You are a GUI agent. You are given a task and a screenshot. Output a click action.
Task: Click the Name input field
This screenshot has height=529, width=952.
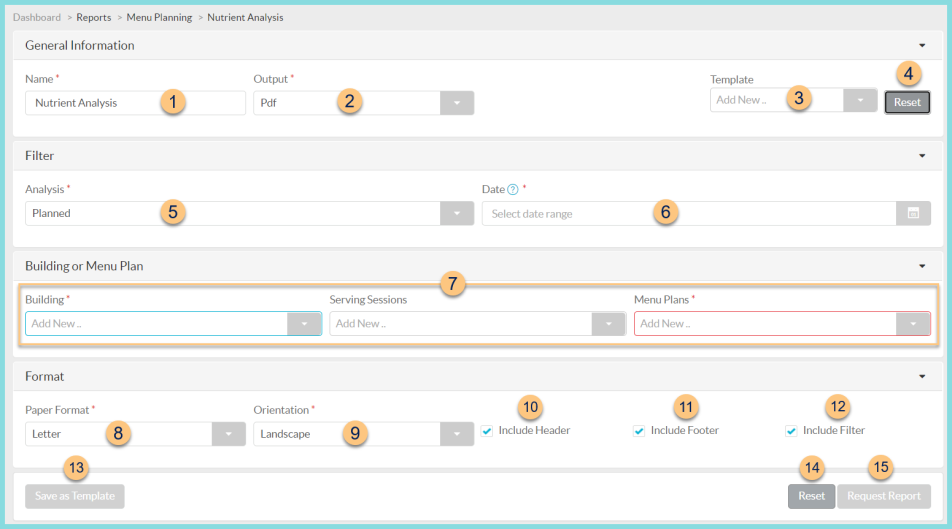(x=135, y=103)
